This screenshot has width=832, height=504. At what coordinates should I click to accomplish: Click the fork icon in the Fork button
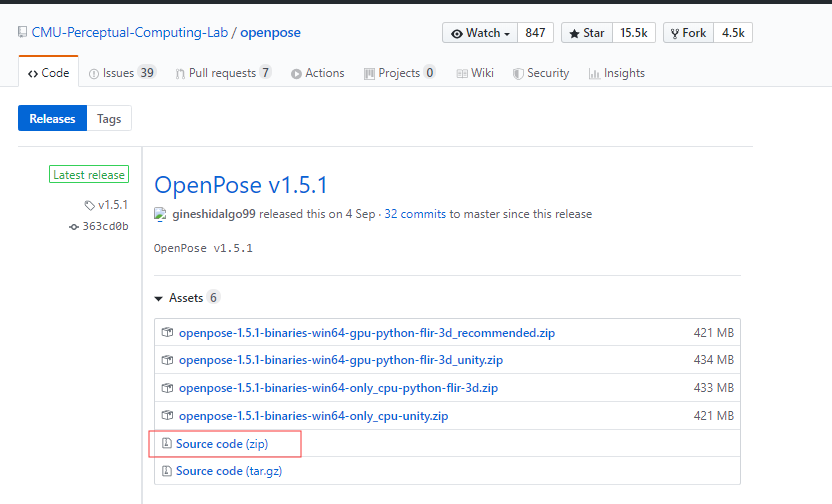click(x=675, y=33)
